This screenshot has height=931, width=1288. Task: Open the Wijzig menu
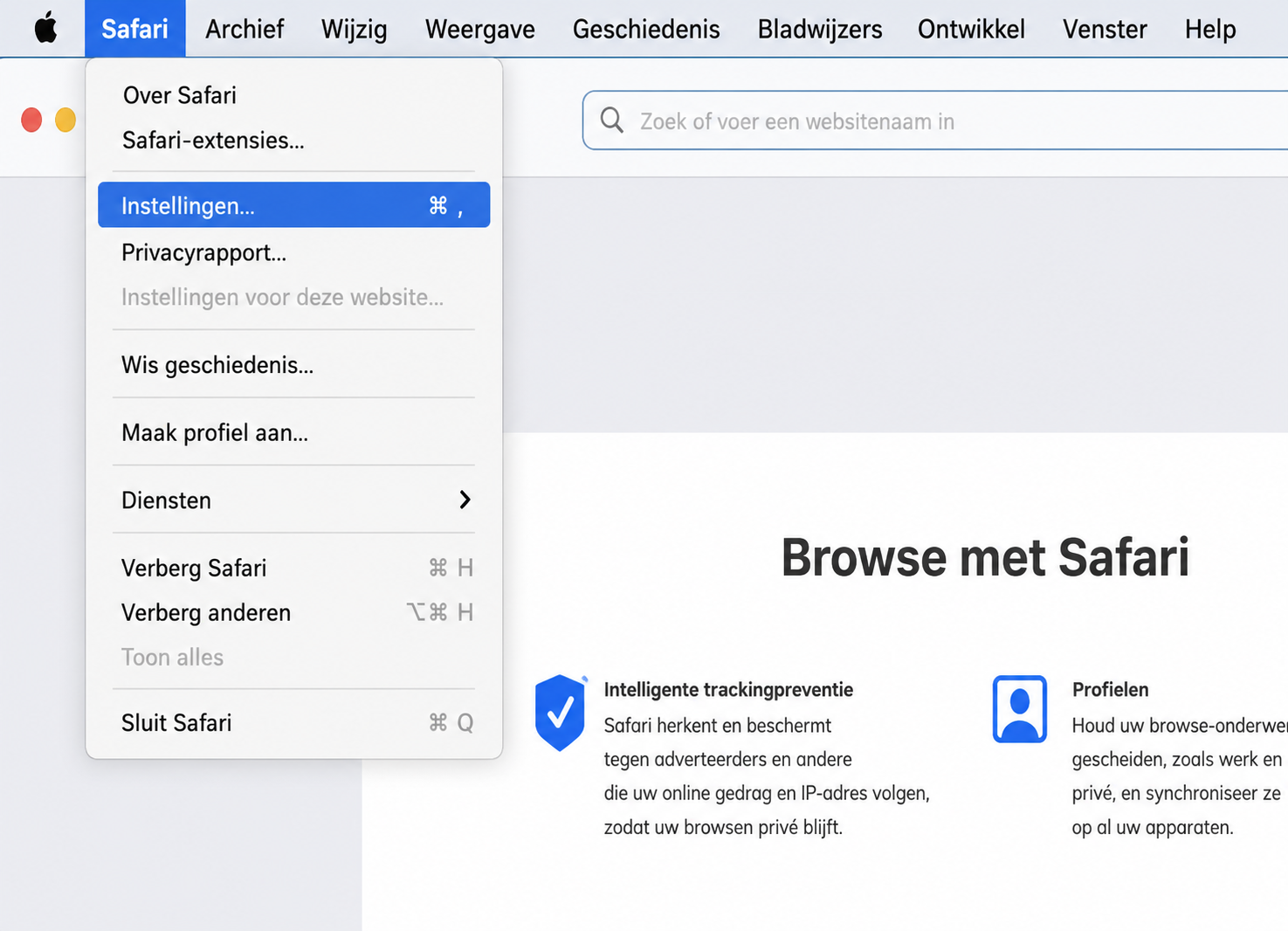pos(354,29)
